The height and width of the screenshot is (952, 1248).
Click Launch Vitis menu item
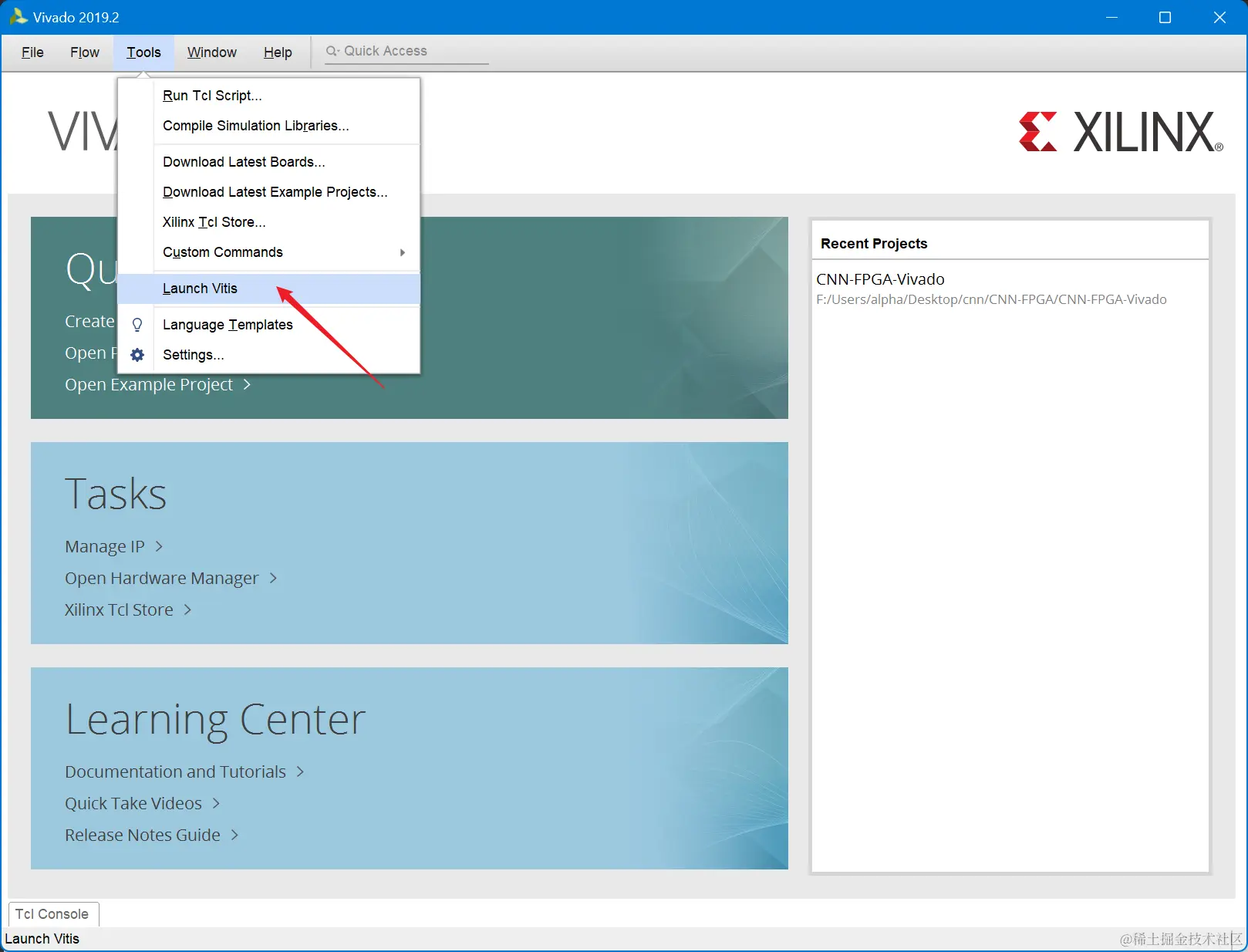(x=269, y=289)
